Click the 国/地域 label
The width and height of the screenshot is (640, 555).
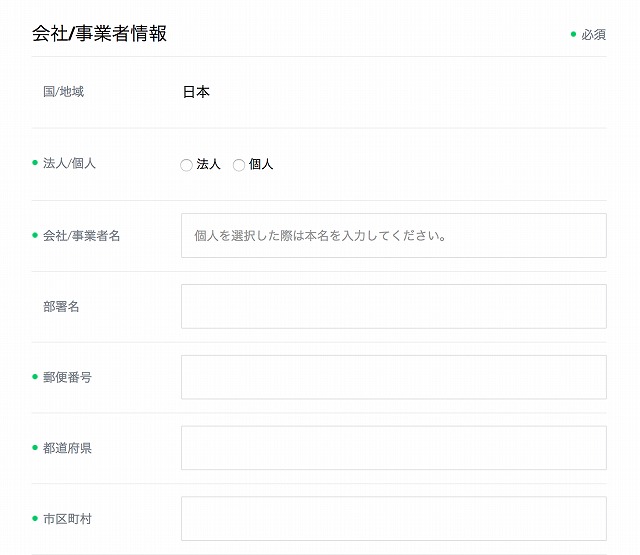click(63, 91)
